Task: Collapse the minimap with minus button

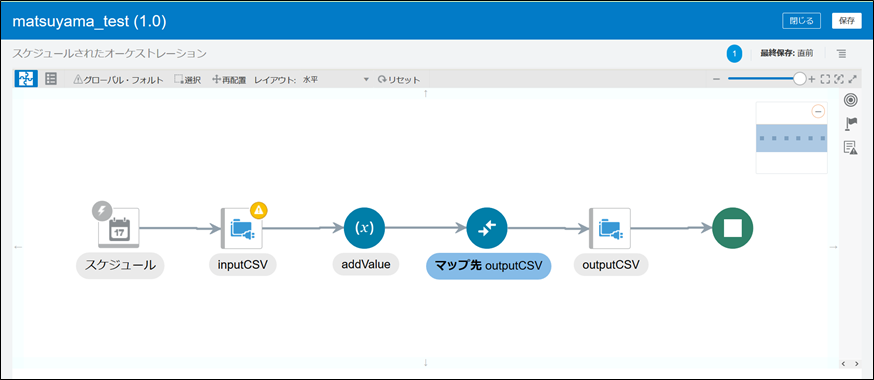Action: pyautogui.click(x=818, y=111)
